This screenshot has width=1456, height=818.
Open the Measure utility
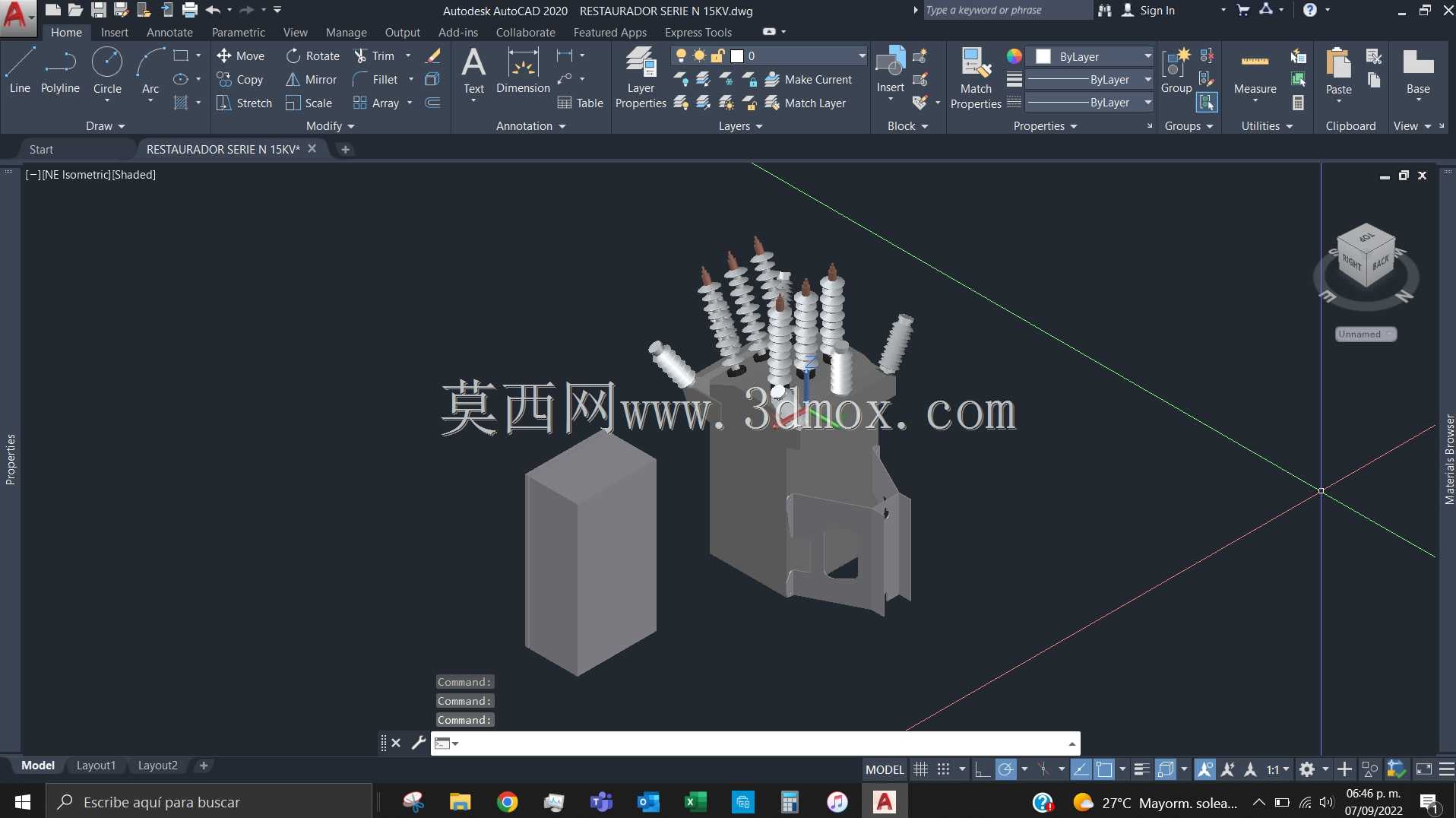pyautogui.click(x=1255, y=75)
